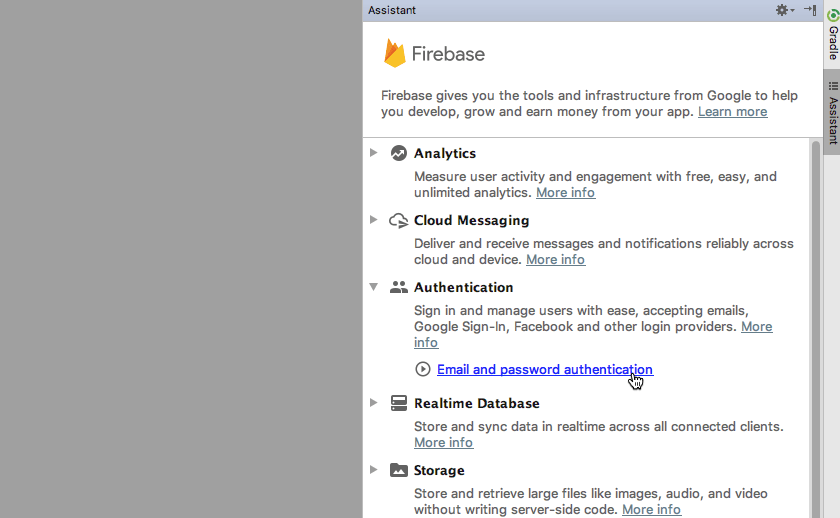Expand the Realtime Database section
The image size is (840, 518).
(373, 402)
